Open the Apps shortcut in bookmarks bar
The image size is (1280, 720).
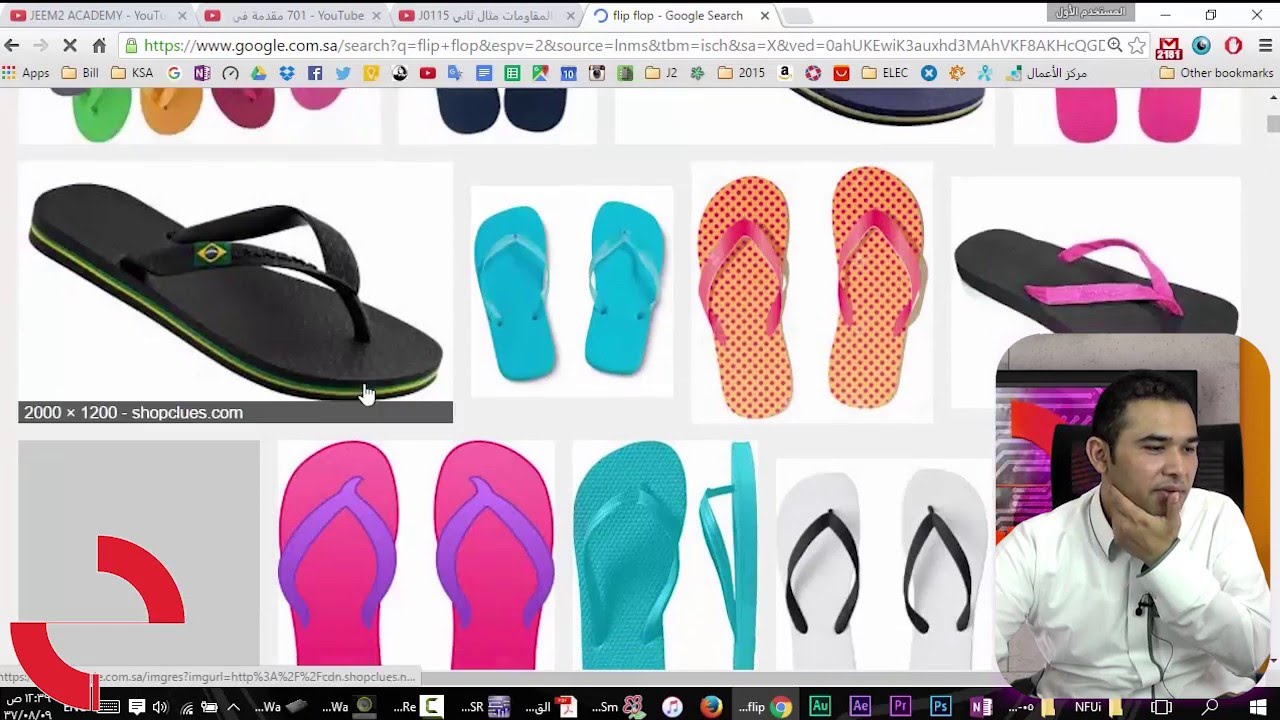click(x=26, y=73)
